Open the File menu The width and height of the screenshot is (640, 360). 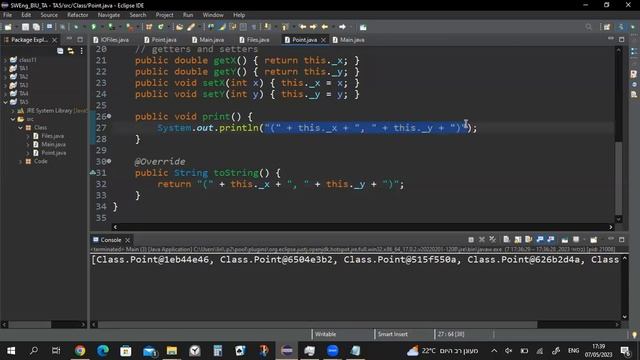[x=7, y=15]
